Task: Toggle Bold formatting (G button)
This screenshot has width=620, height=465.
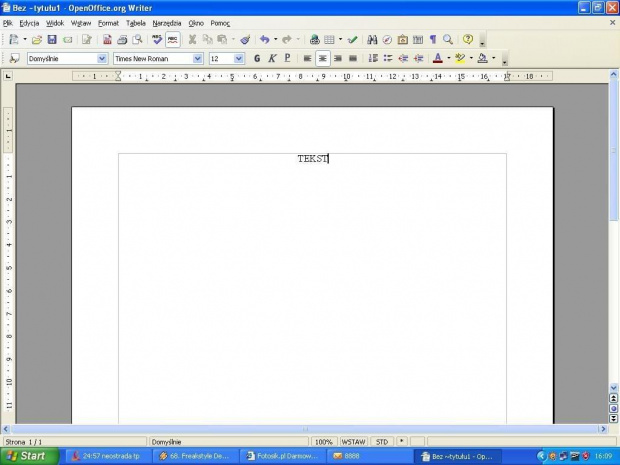Action: (257, 58)
